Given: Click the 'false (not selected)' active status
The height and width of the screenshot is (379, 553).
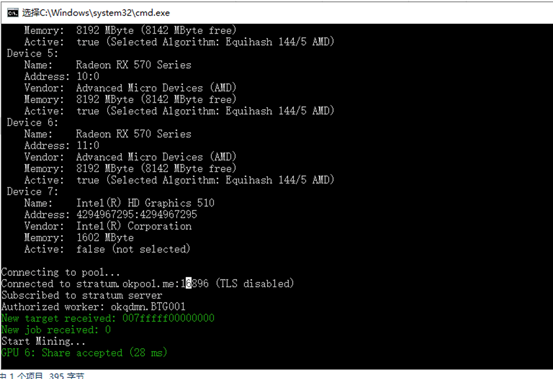Looking at the screenshot, I should (x=133, y=249).
